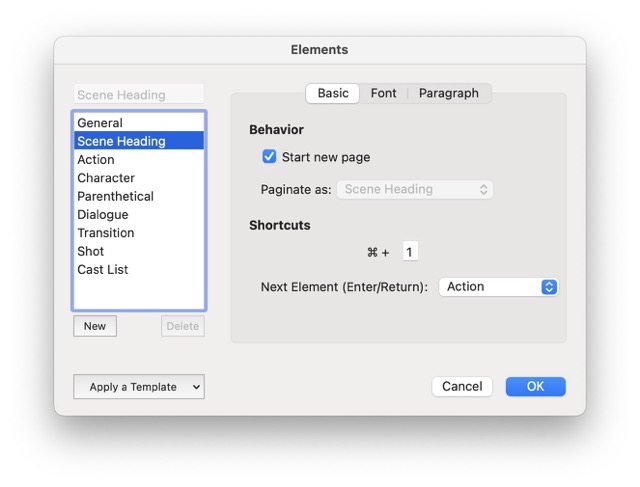Choose Cast List from the list
This screenshot has height=487, width=640.
coord(103,270)
